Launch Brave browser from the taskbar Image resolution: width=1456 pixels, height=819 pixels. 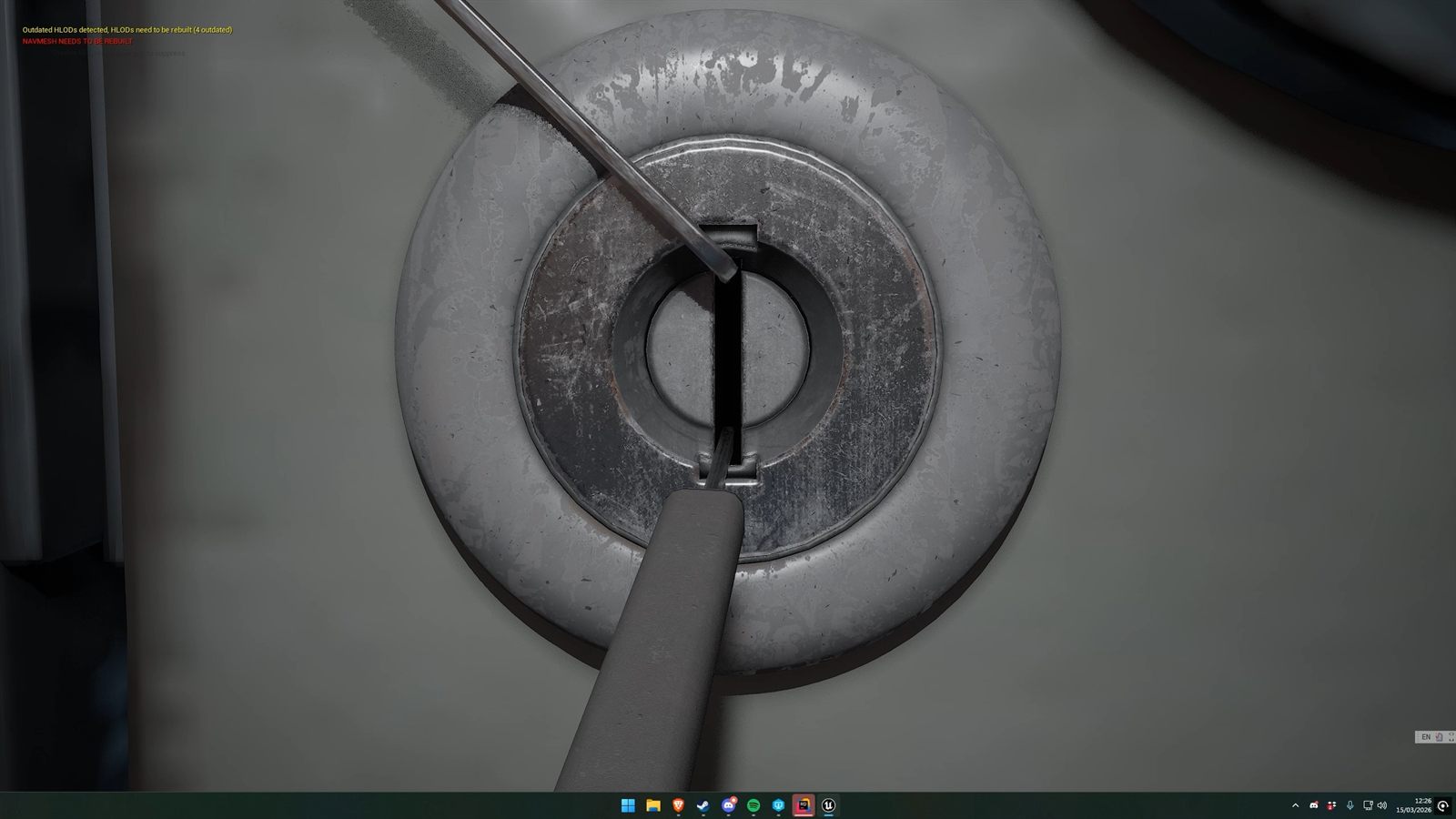(678, 805)
